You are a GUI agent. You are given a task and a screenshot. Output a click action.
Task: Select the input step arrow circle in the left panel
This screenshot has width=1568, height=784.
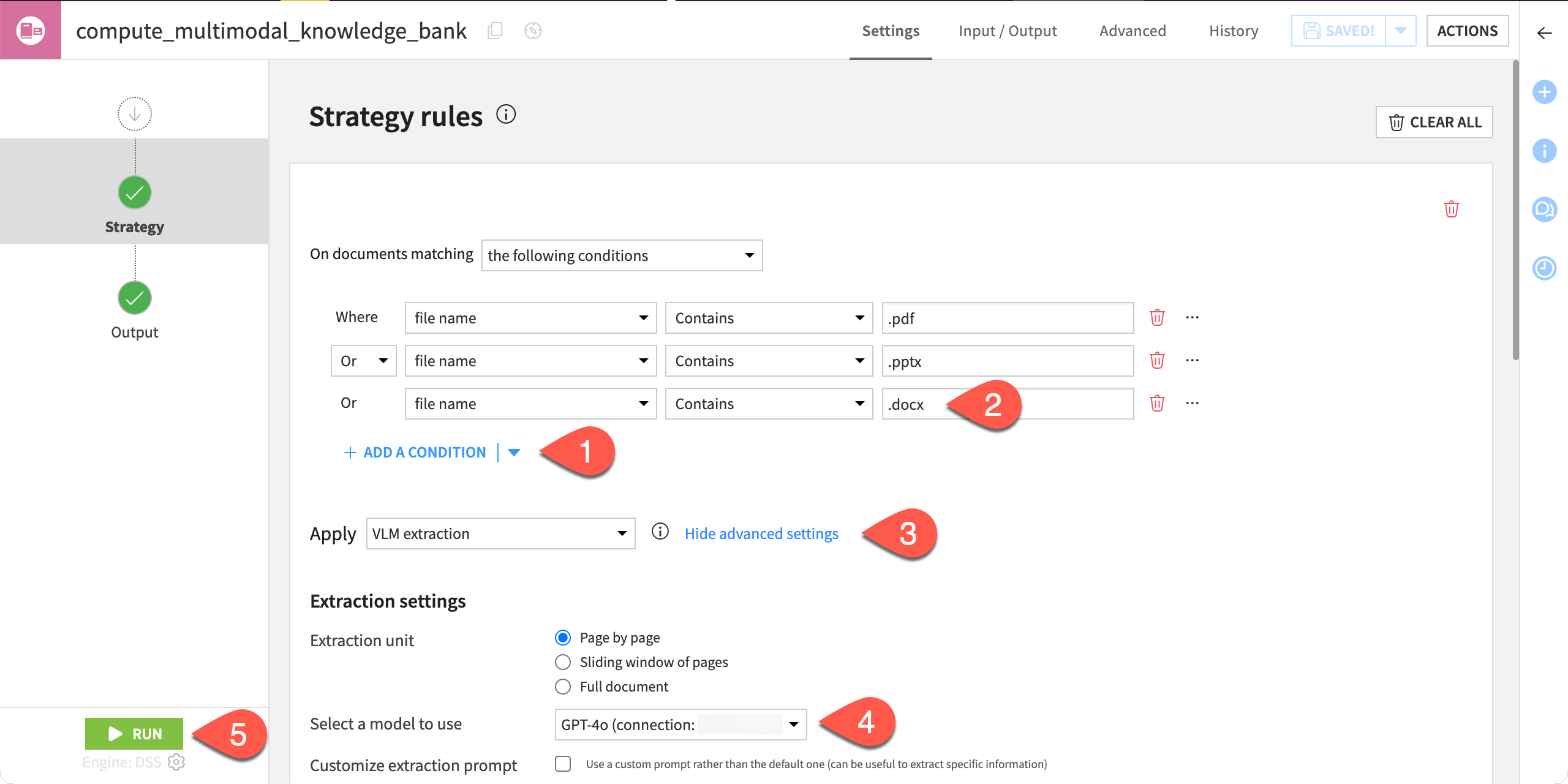134,114
